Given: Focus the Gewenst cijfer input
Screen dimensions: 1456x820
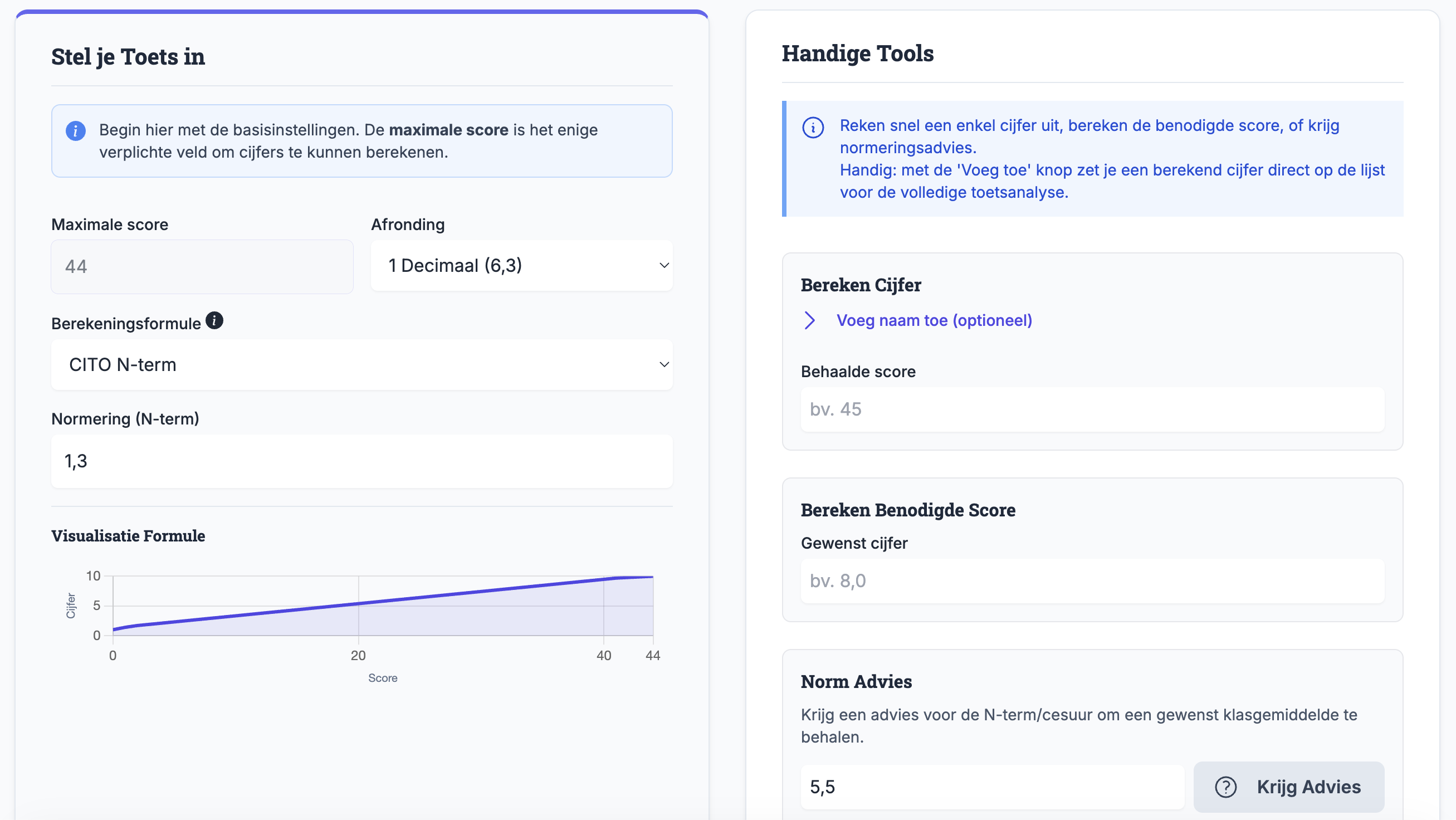Looking at the screenshot, I should [1092, 581].
